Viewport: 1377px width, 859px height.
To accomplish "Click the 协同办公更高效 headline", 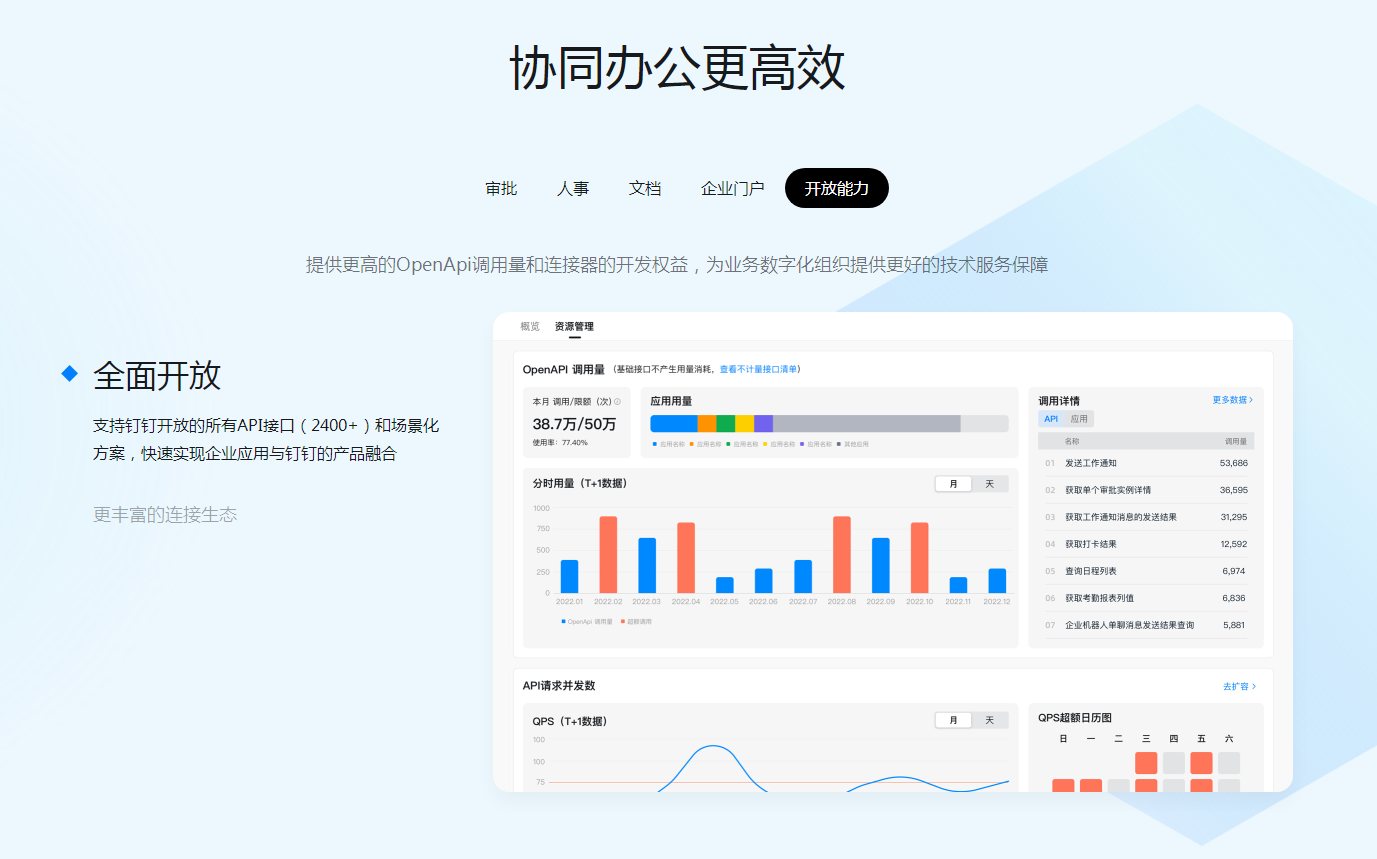I will [x=677, y=68].
